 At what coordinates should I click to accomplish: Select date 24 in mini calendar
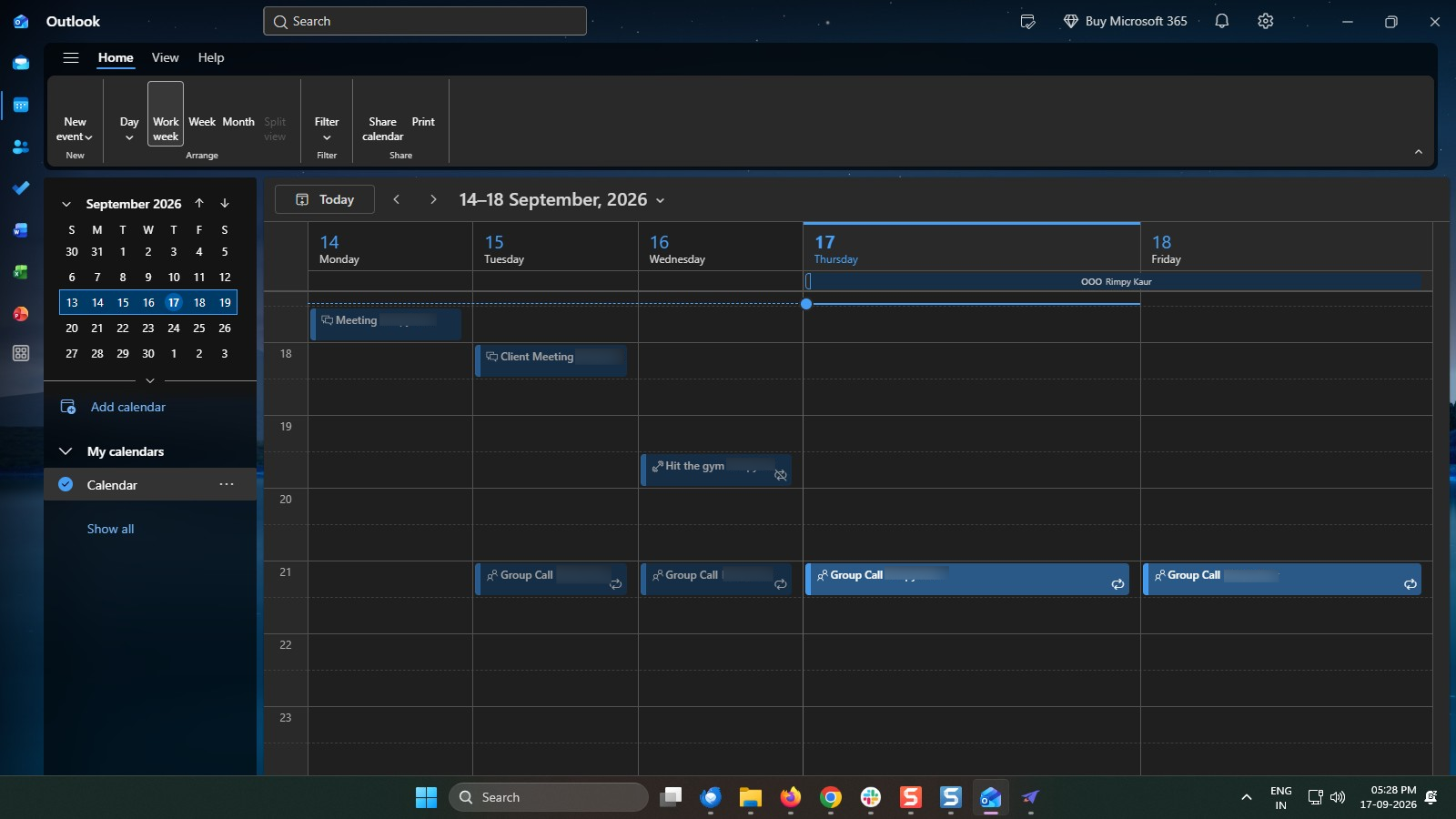[174, 328]
